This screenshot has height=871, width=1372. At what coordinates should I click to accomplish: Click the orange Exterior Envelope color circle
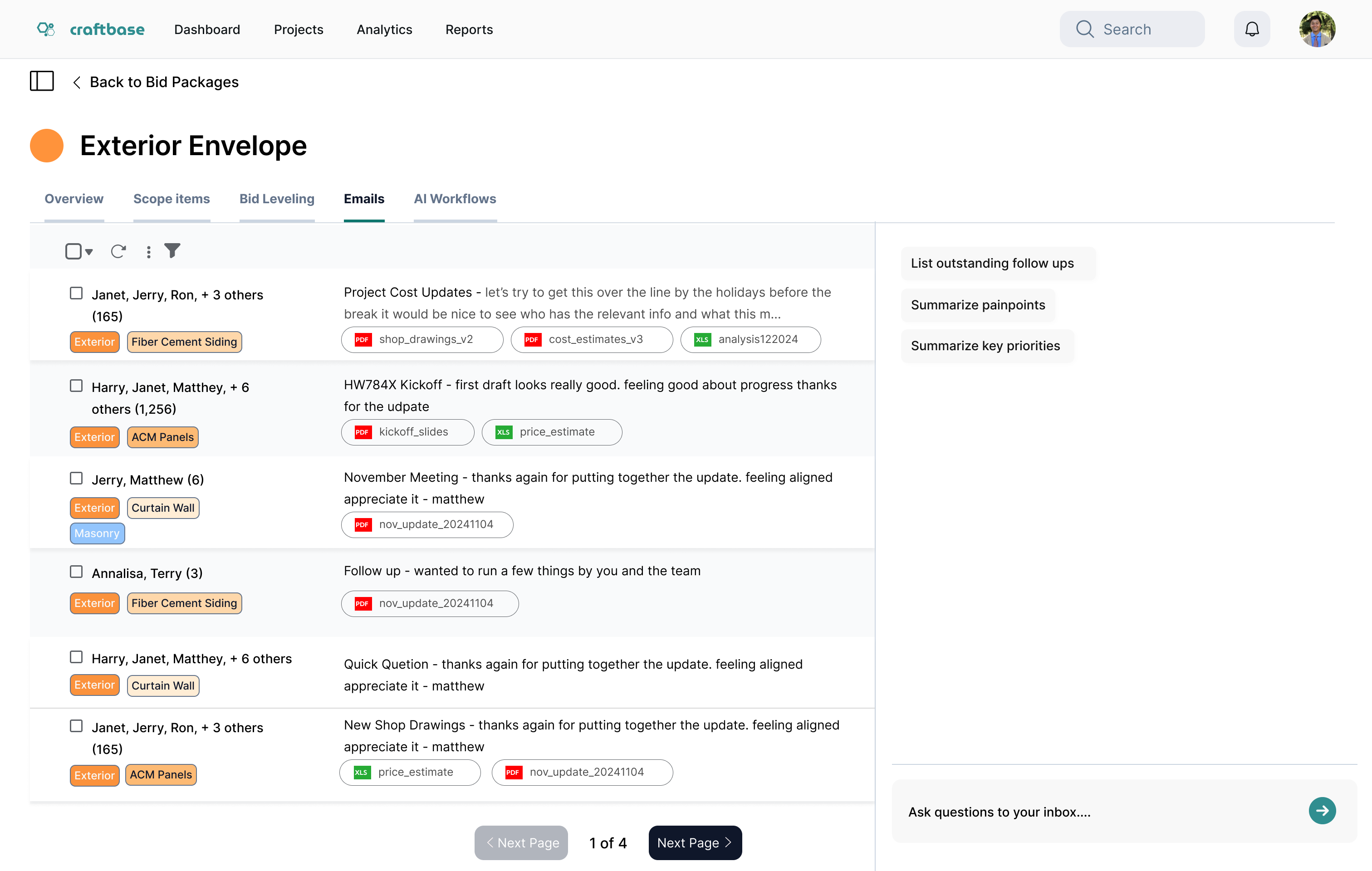pyautogui.click(x=47, y=146)
